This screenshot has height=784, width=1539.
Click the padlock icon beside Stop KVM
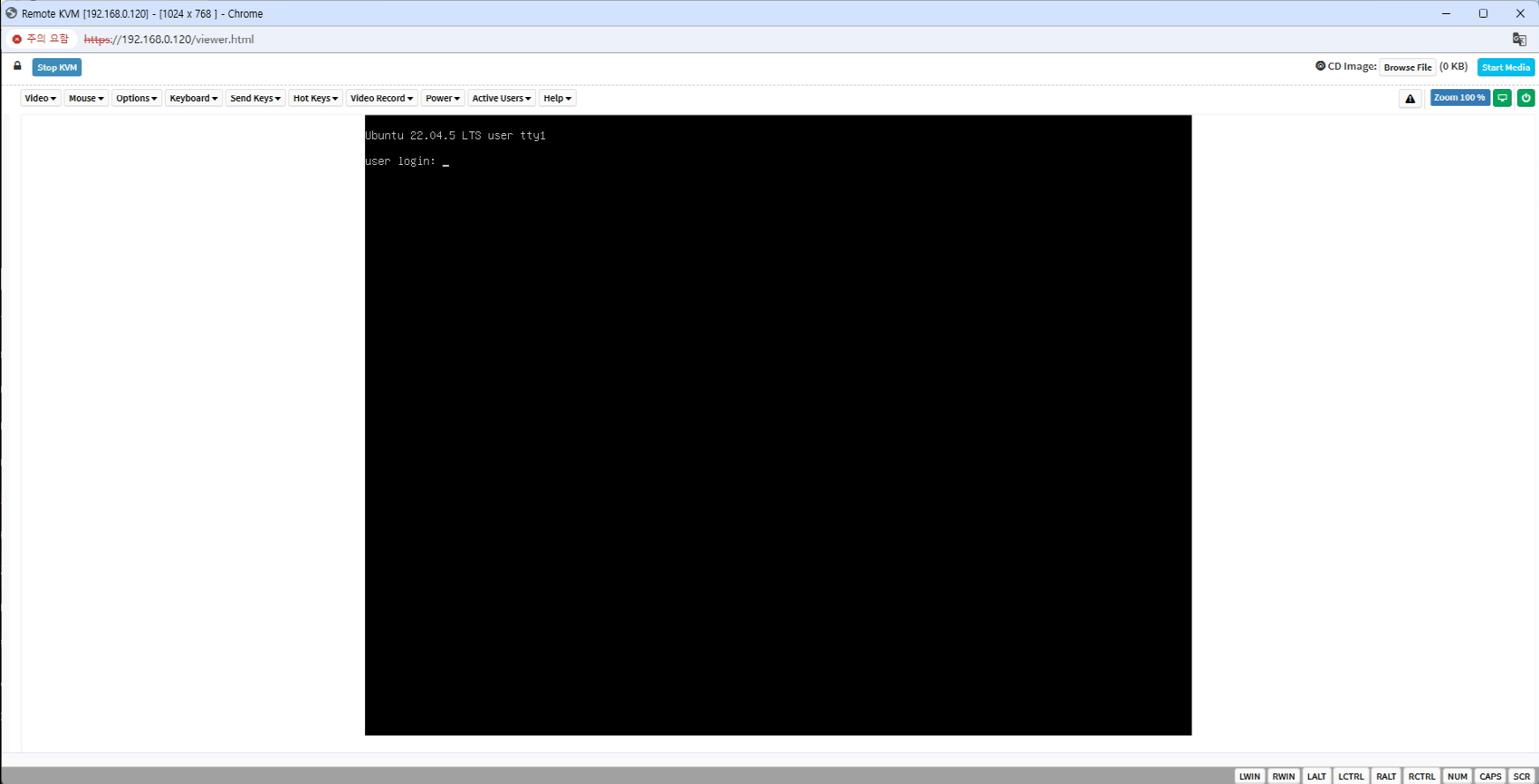point(18,66)
